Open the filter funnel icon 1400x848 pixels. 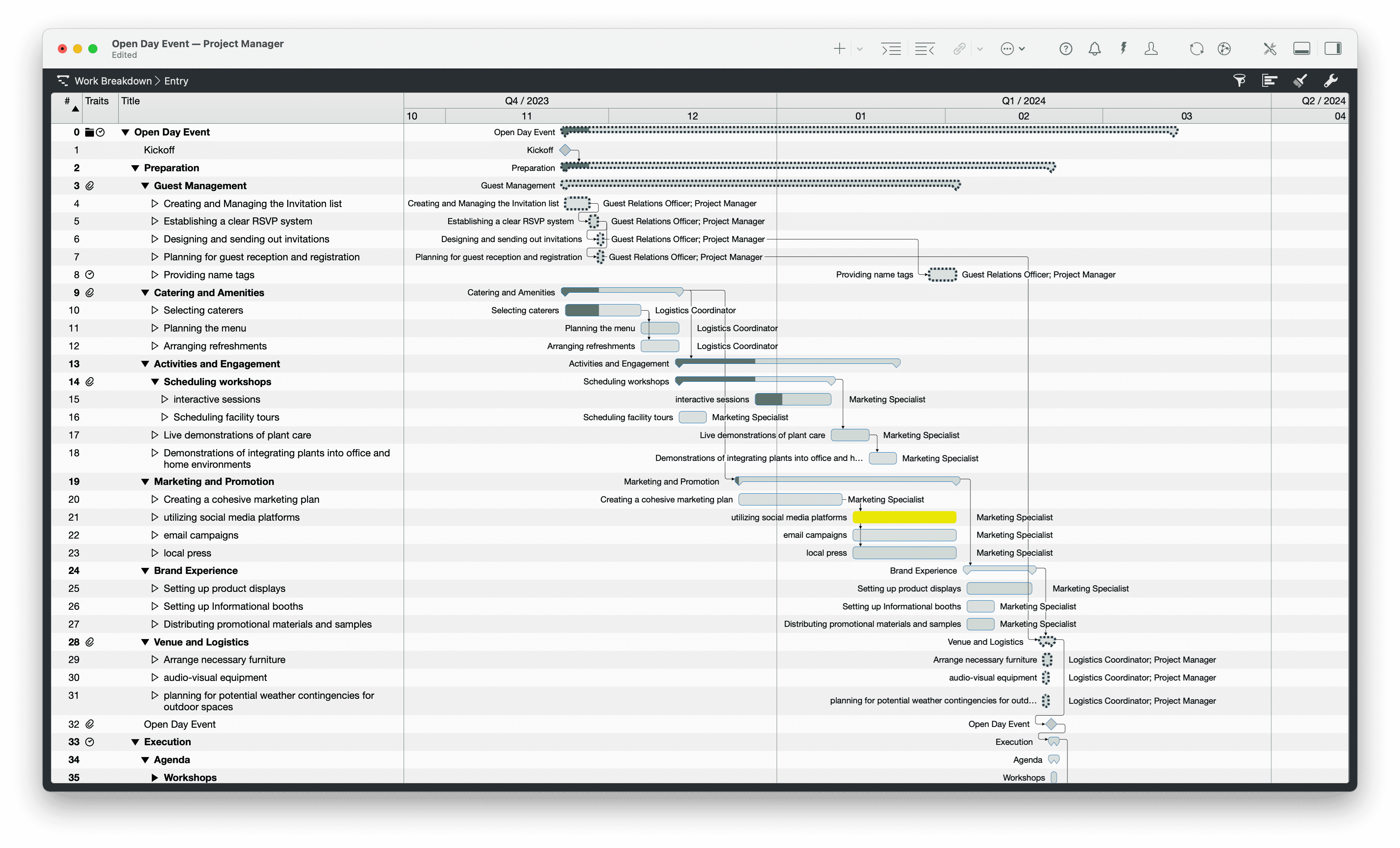[x=1239, y=81]
